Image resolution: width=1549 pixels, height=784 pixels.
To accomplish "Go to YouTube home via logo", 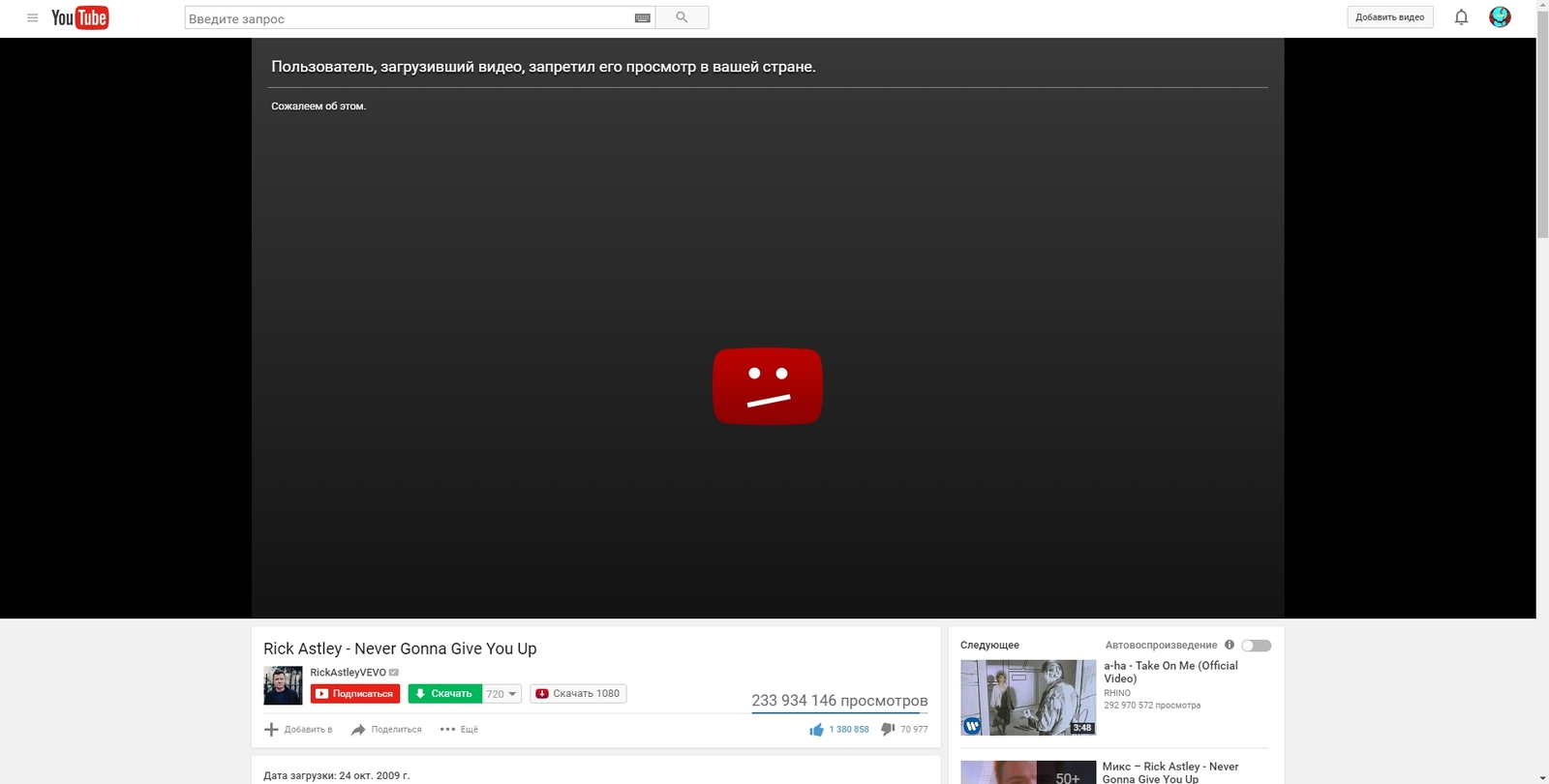I will (x=79, y=17).
